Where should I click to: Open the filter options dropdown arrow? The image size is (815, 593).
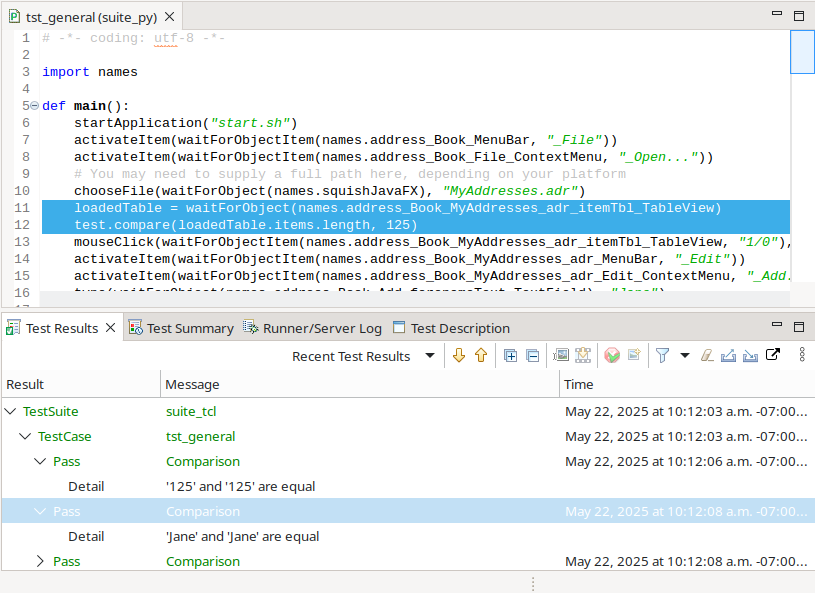[x=685, y=356]
